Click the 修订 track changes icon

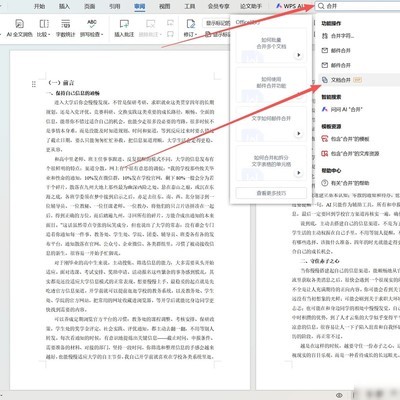click(x=191, y=24)
